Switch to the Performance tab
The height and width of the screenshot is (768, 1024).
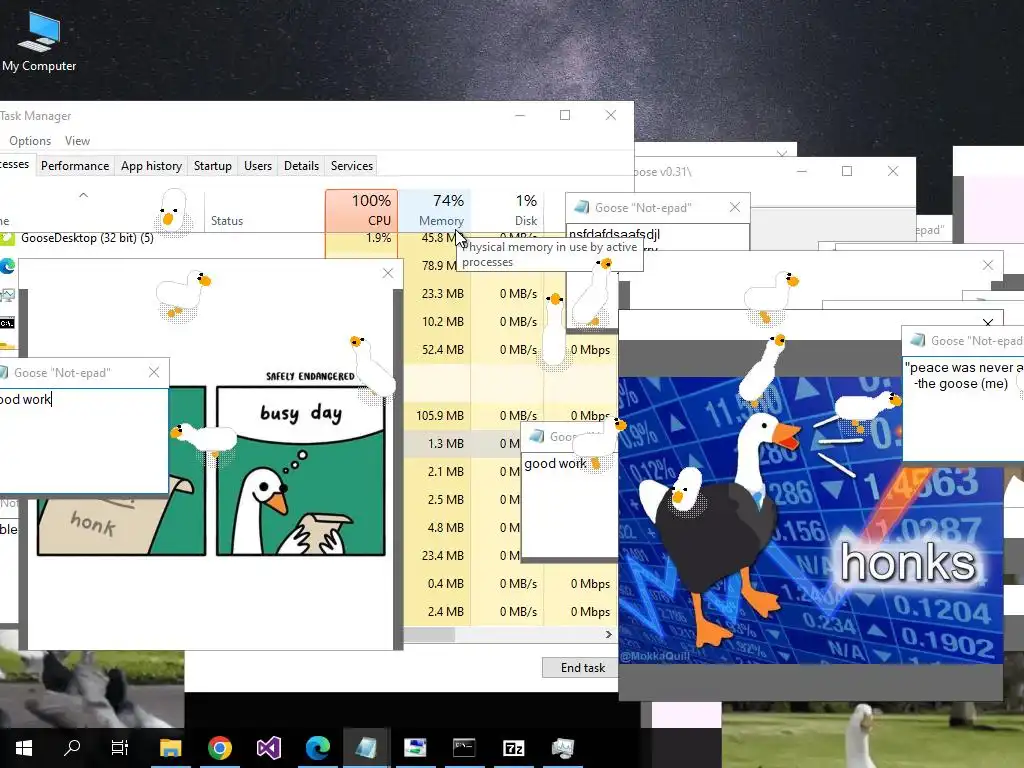tap(74, 166)
